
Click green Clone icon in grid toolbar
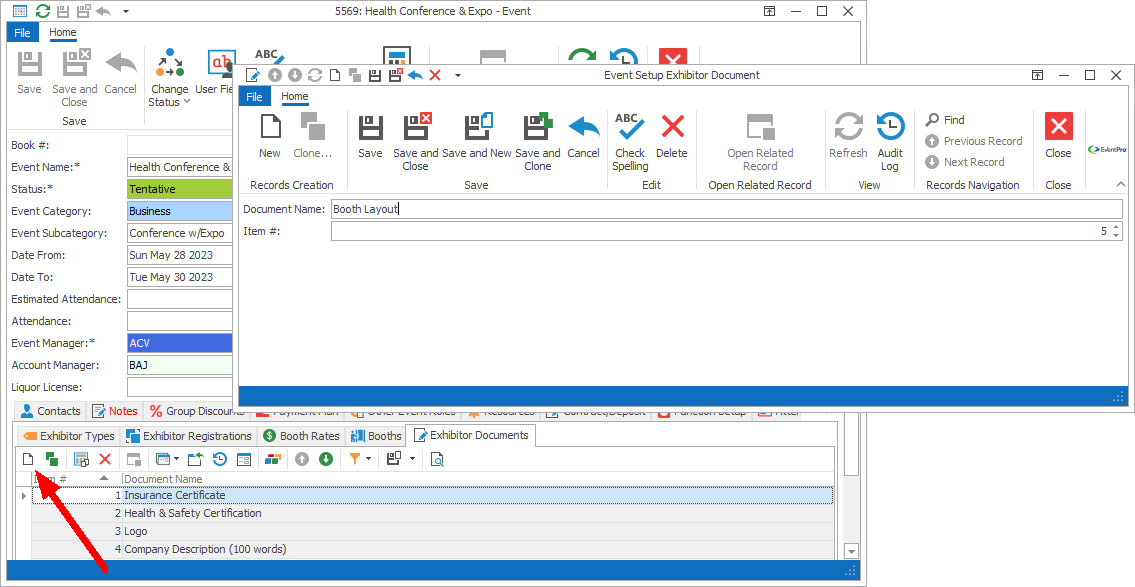pyautogui.click(x=51, y=459)
